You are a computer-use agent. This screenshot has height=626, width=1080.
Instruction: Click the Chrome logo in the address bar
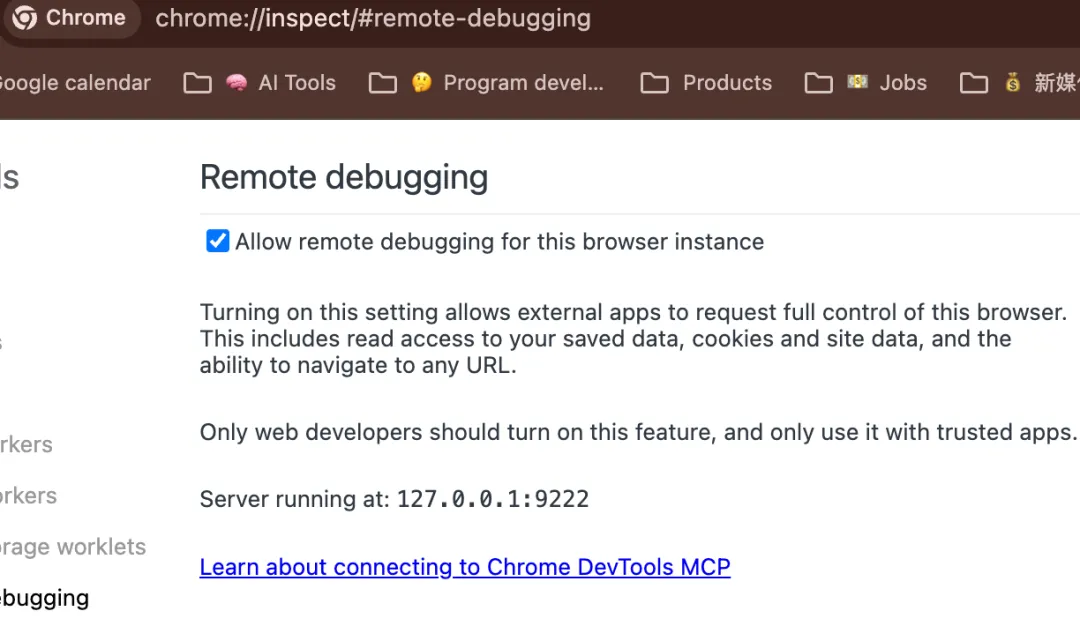tap(25, 18)
